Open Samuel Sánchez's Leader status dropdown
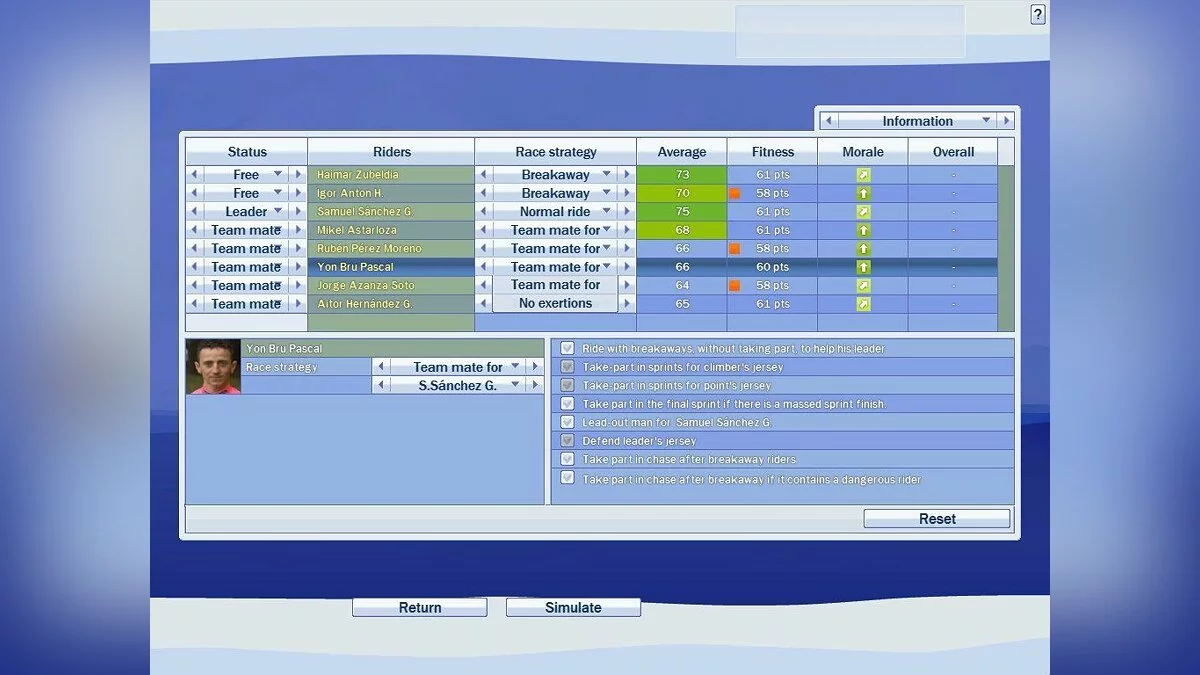This screenshot has width=1200, height=675. pyautogui.click(x=246, y=212)
